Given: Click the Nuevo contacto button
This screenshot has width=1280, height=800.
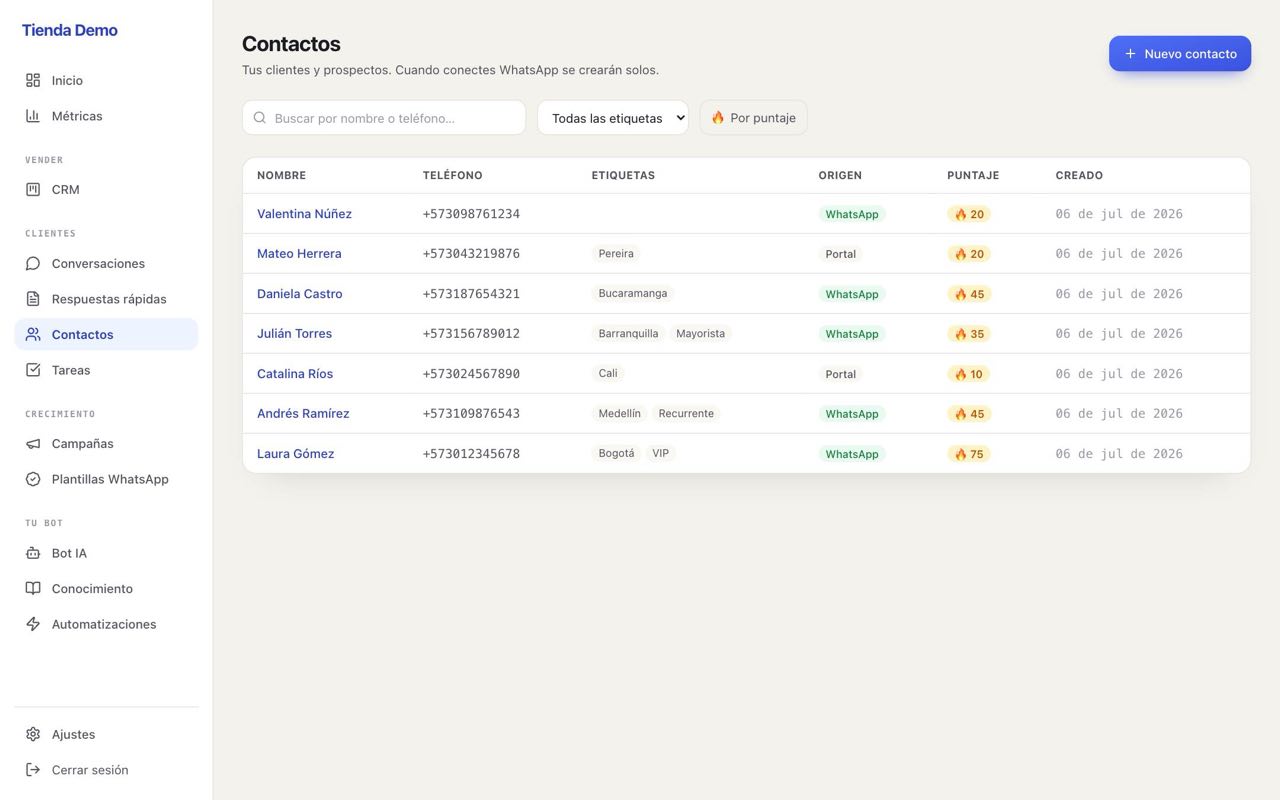Looking at the screenshot, I should click(1180, 54).
